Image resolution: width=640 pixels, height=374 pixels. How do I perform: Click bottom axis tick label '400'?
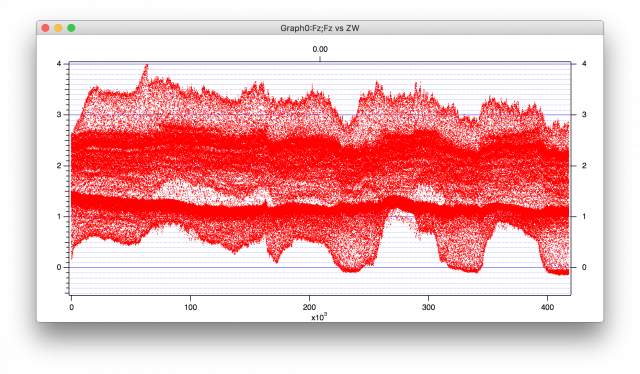(547, 307)
